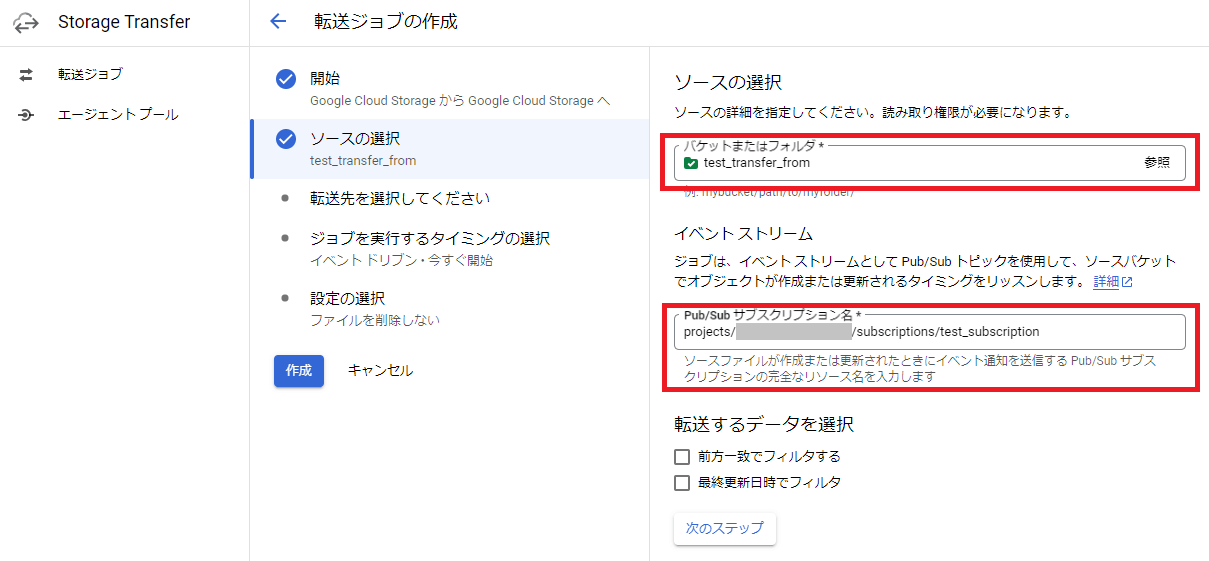Click the checkmark icon of 開始 step
This screenshot has height=561, width=1209.
pyautogui.click(x=286, y=79)
